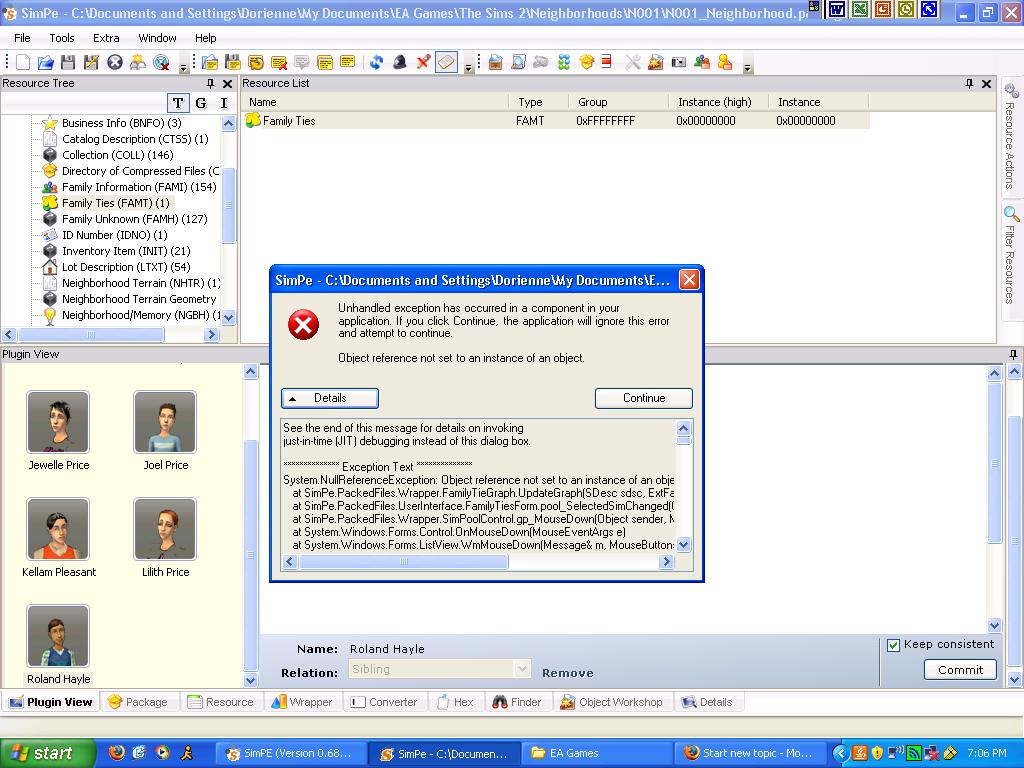The width and height of the screenshot is (1024, 768).
Task: Open EA Games folder in taskbar
Action: [596, 754]
